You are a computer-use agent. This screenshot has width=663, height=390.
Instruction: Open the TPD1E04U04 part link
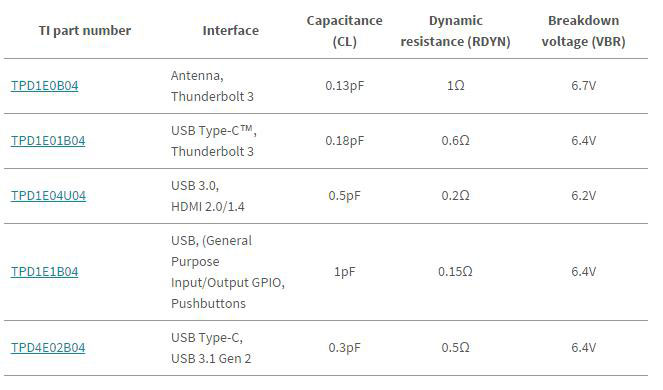[48, 196]
